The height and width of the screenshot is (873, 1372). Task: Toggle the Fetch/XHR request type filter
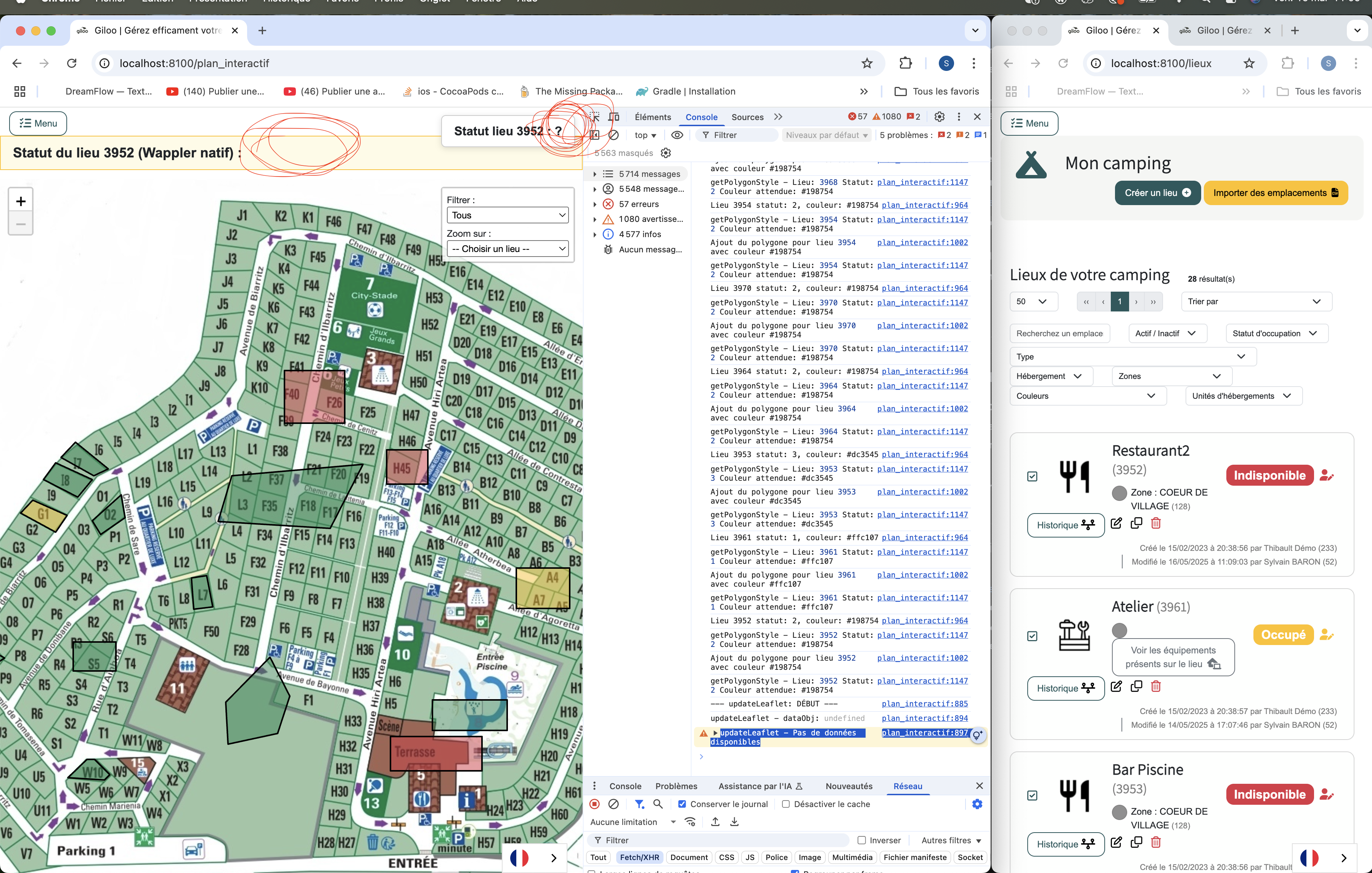tap(639, 857)
